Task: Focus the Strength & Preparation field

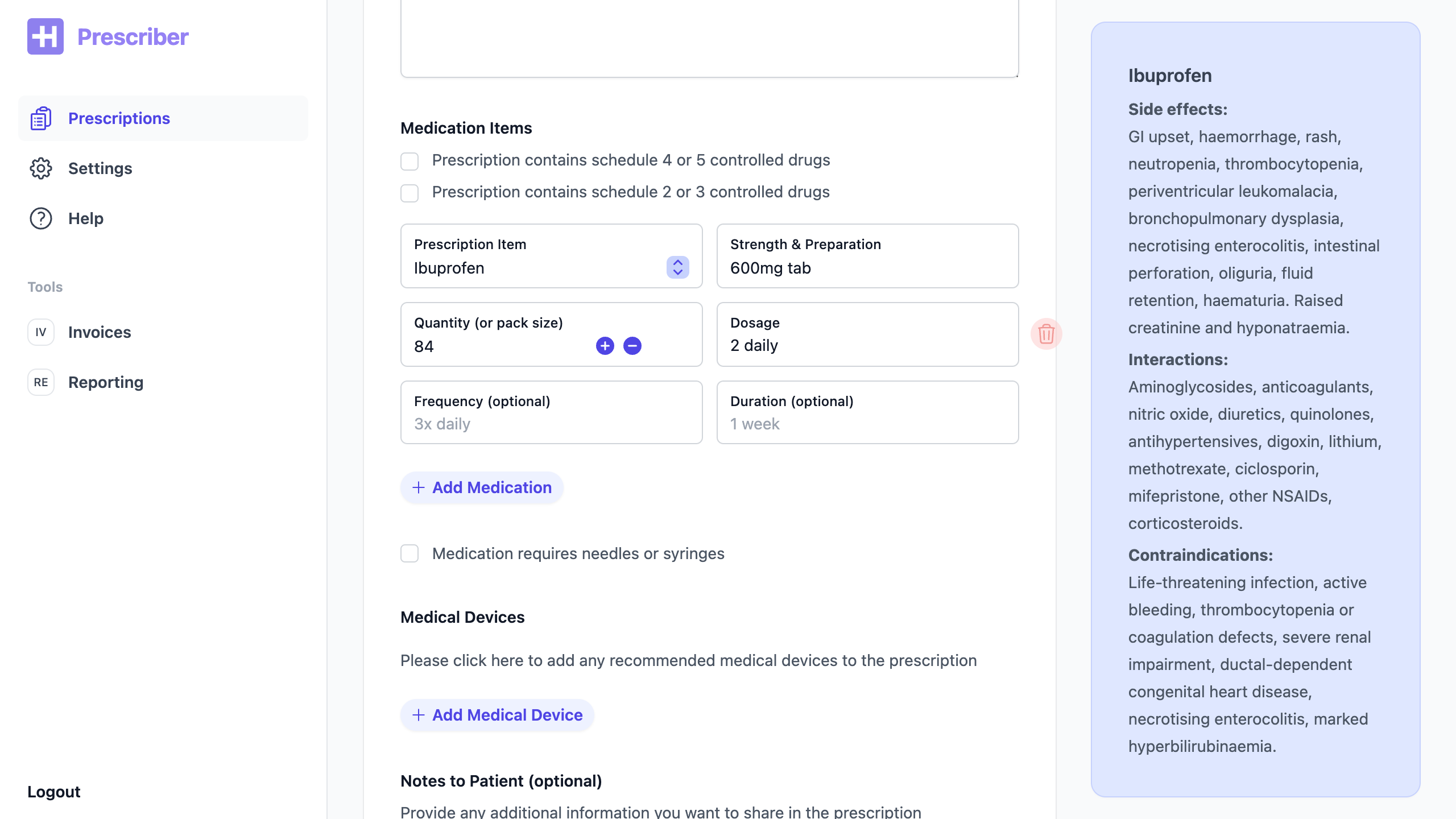Action: pyautogui.click(x=867, y=268)
